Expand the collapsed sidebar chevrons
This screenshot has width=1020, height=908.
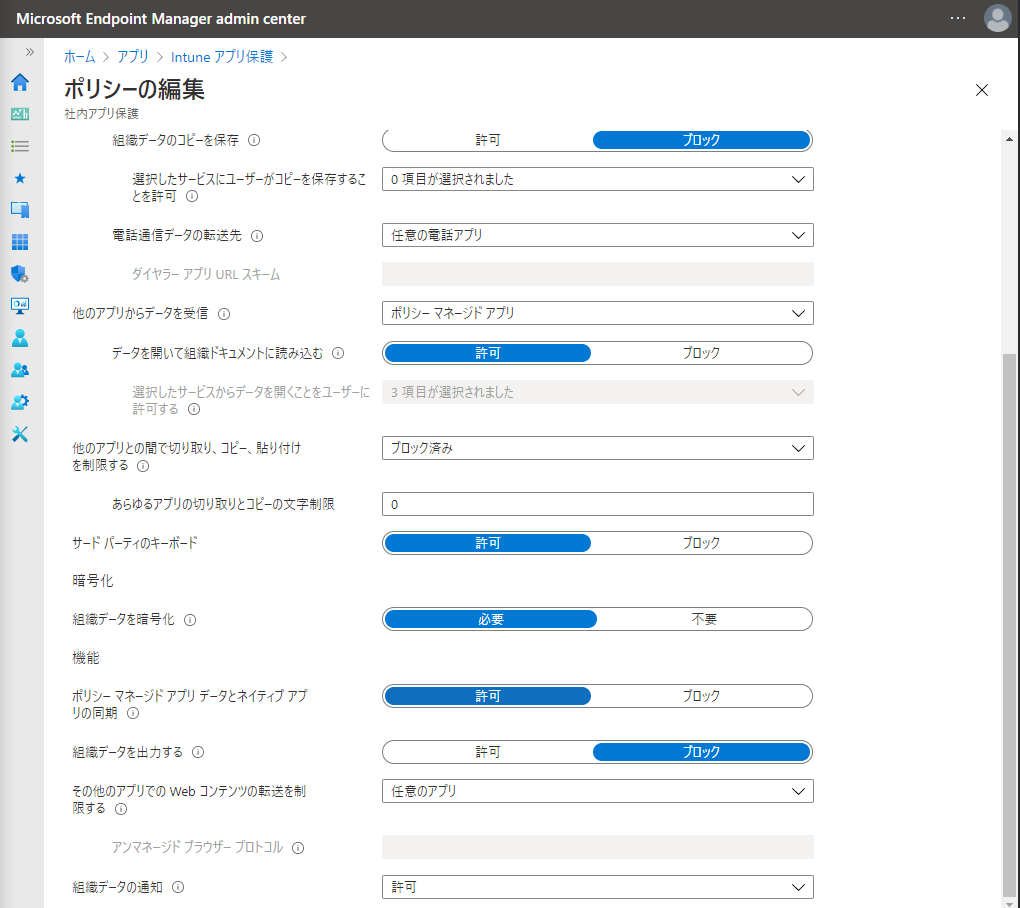pos(29,52)
